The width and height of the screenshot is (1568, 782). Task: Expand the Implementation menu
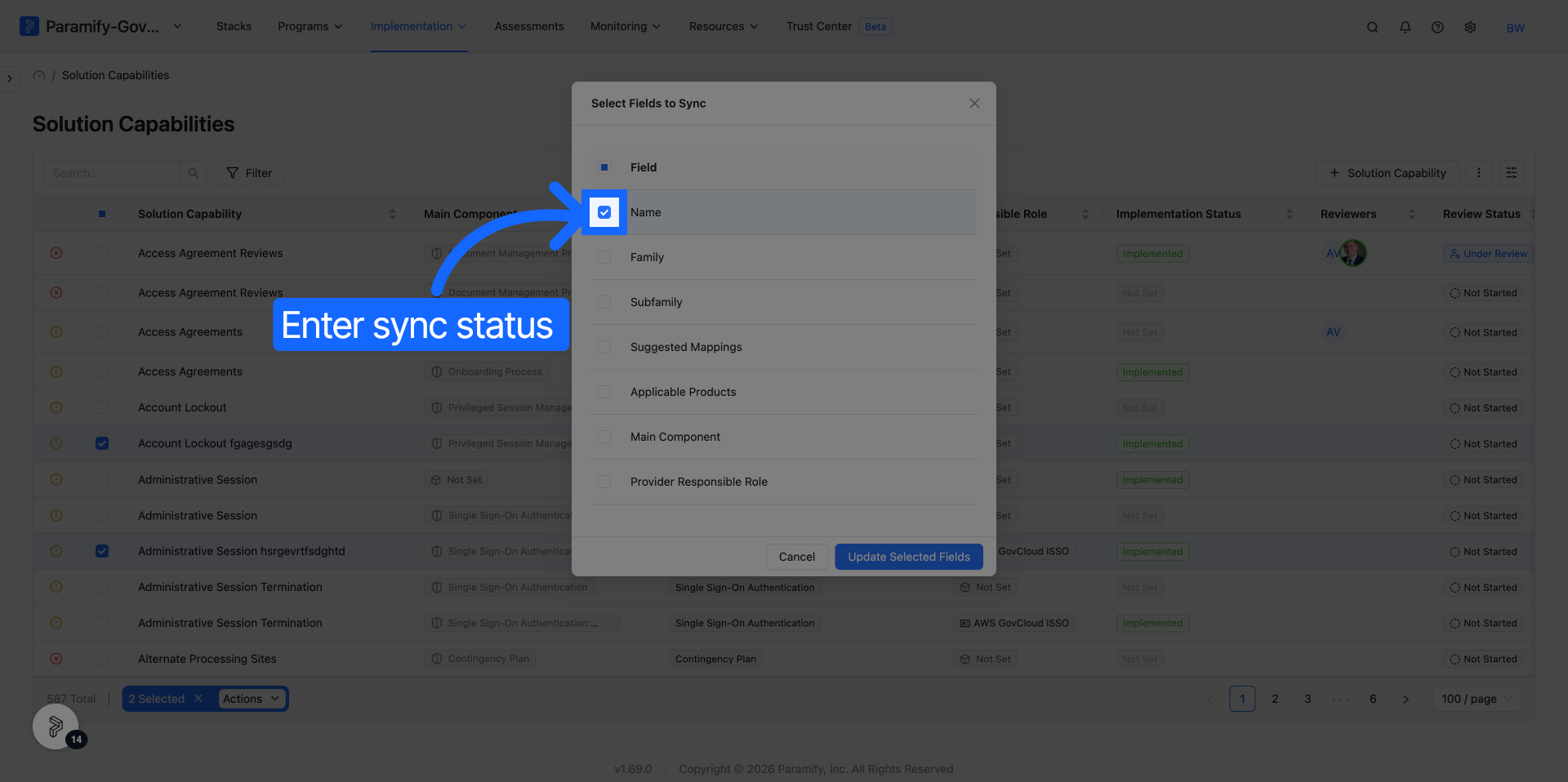pyautogui.click(x=419, y=26)
